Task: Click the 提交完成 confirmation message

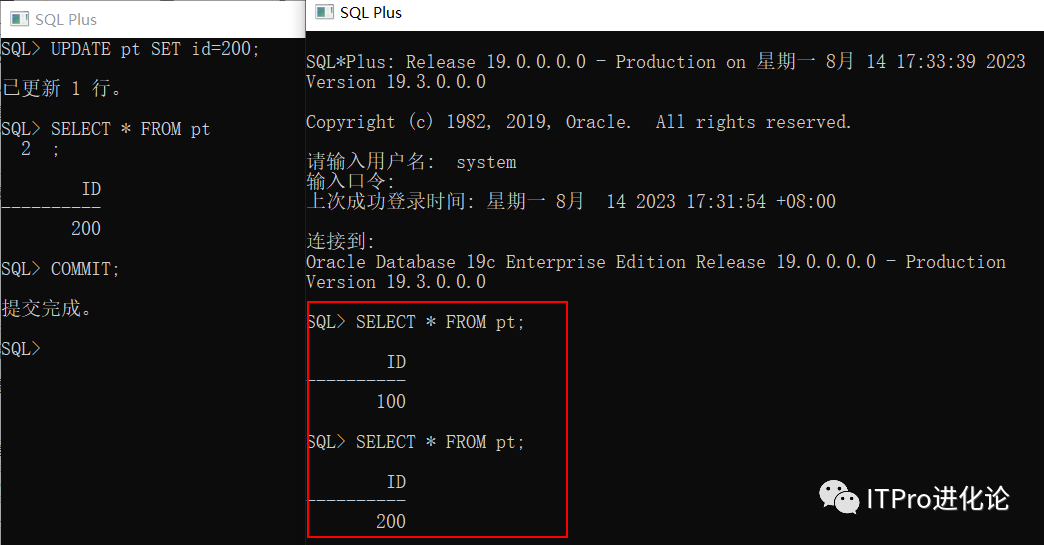Action: pos(47,308)
